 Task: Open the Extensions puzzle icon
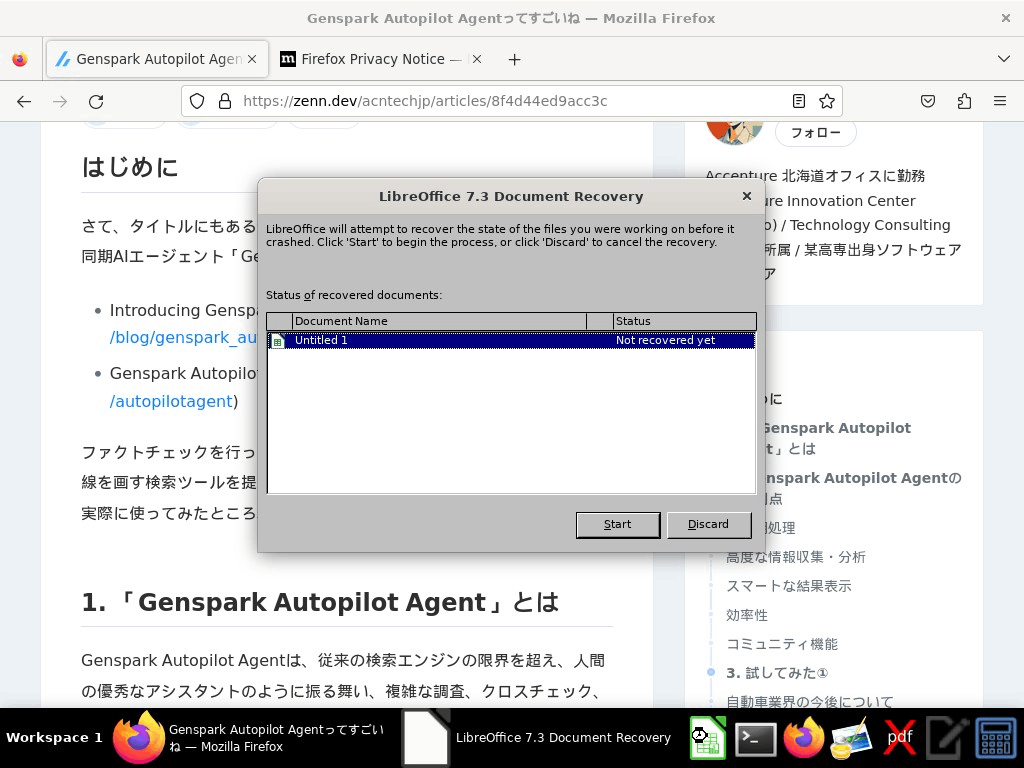coord(964,101)
